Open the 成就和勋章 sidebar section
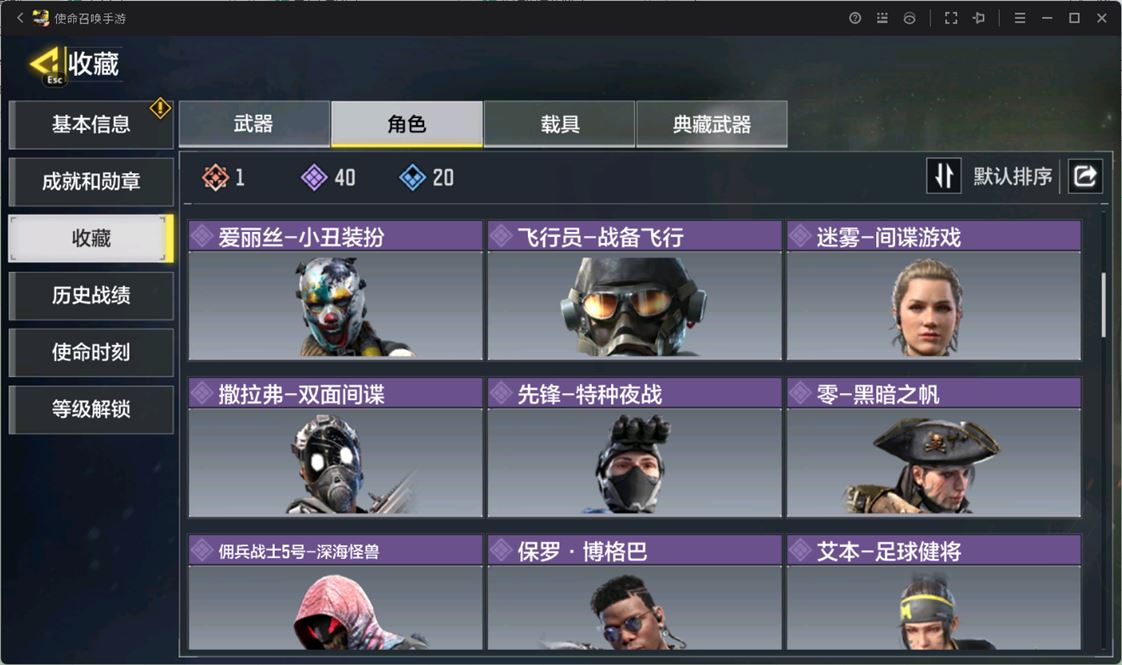This screenshot has width=1122, height=665. [x=91, y=182]
